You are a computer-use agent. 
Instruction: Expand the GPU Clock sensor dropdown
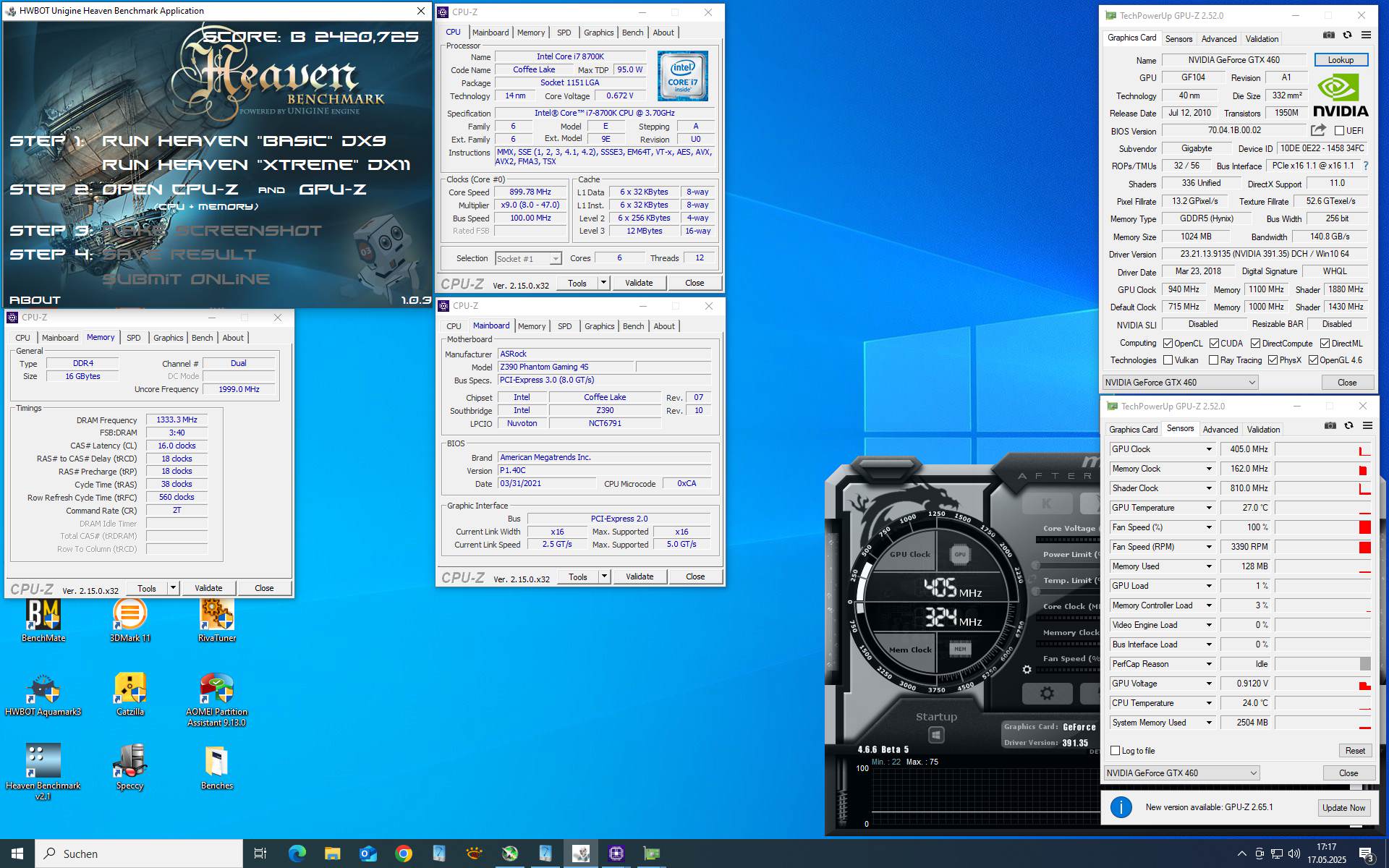pos(1208,449)
